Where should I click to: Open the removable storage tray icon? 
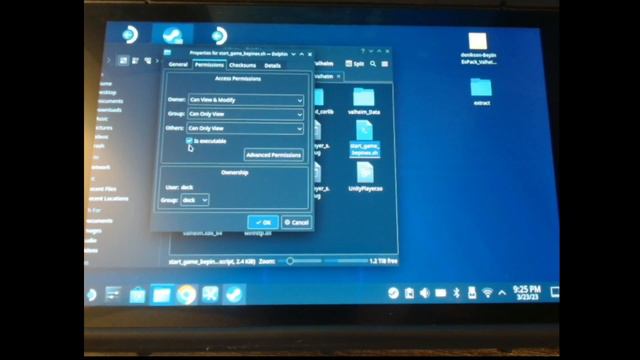point(472,293)
